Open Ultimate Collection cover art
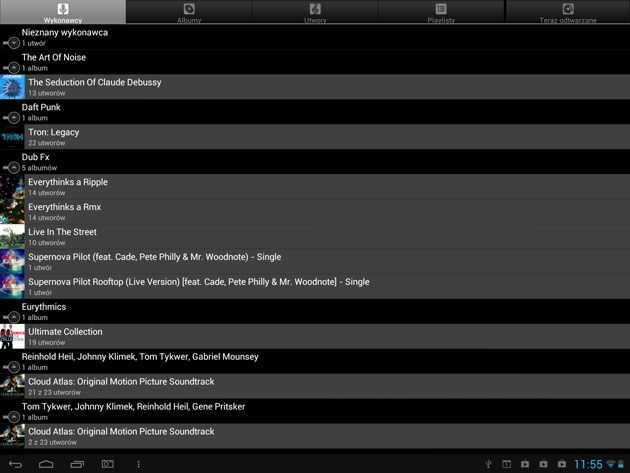Image resolution: width=630 pixels, height=473 pixels. click(x=12, y=336)
